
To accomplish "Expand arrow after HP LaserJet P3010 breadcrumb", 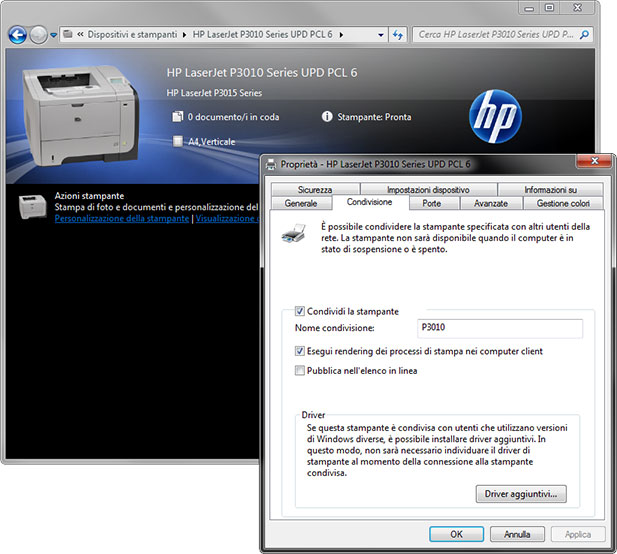I will point(341,35).
